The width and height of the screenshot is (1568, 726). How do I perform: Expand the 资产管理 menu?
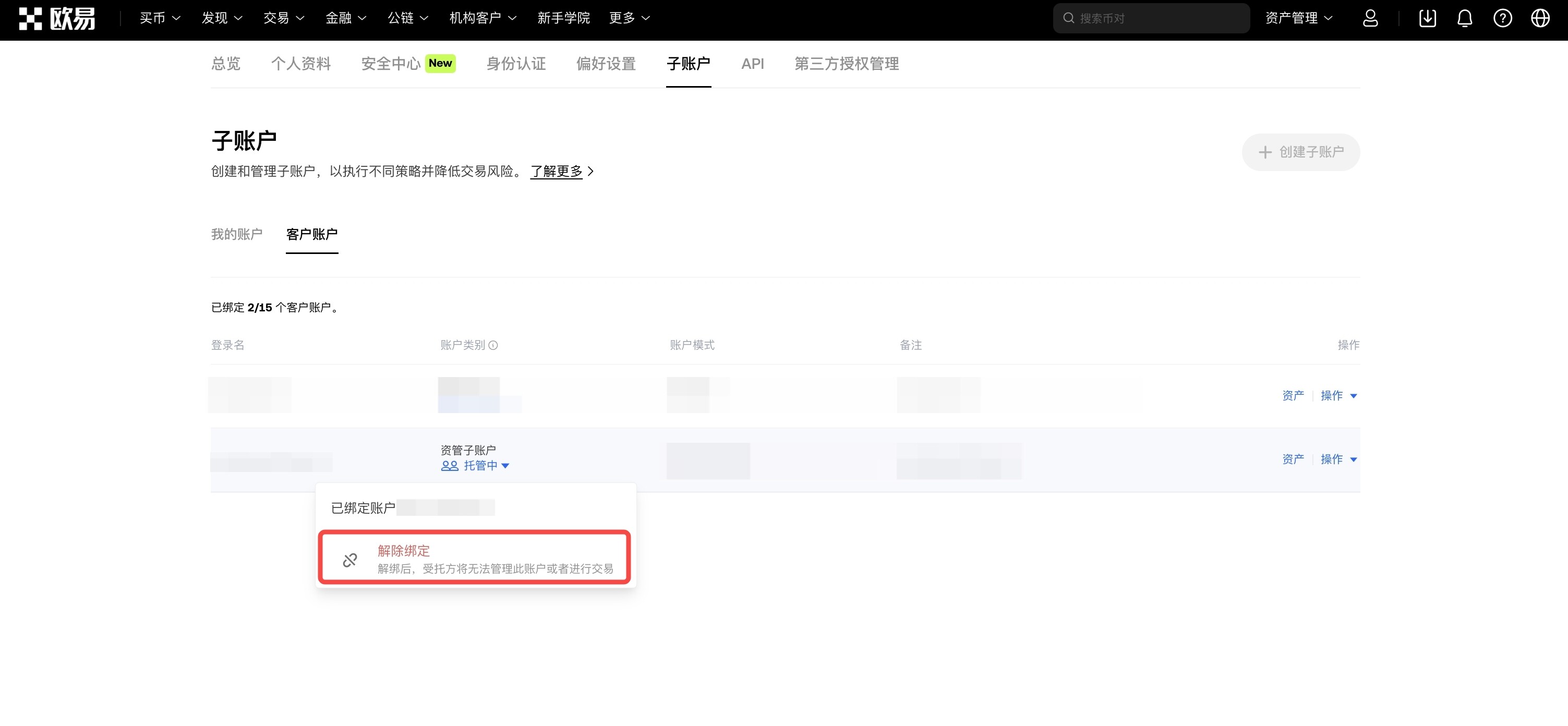point(1298,18)
